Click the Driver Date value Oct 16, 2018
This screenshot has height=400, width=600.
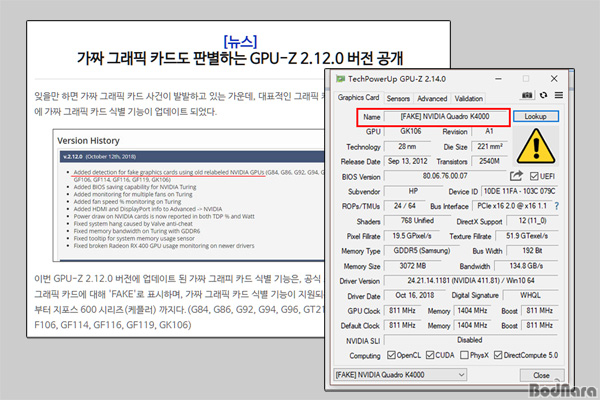pyautogui.click(x=415, y=295)
